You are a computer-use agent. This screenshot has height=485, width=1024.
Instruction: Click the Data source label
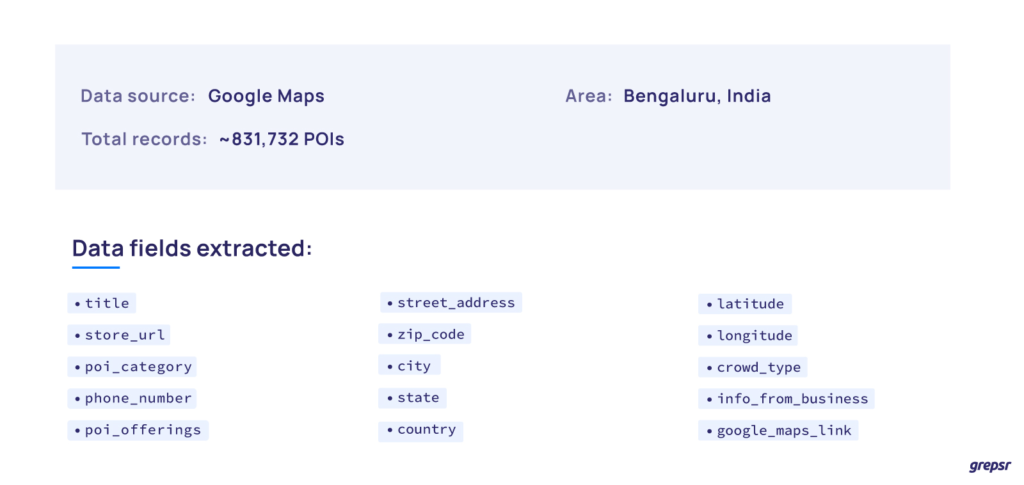(138, 97)
